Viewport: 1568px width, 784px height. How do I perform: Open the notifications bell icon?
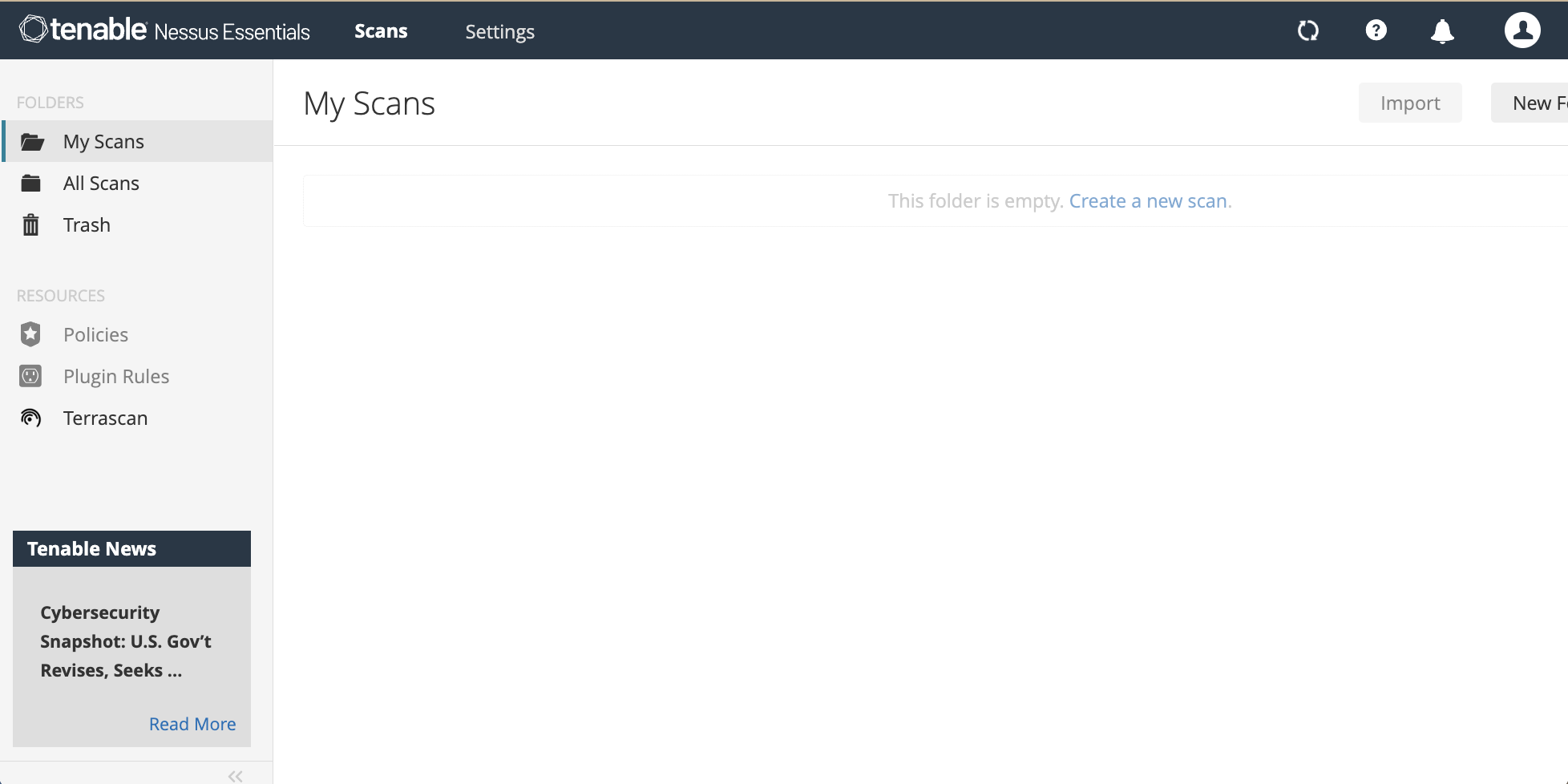point(1442,31)
